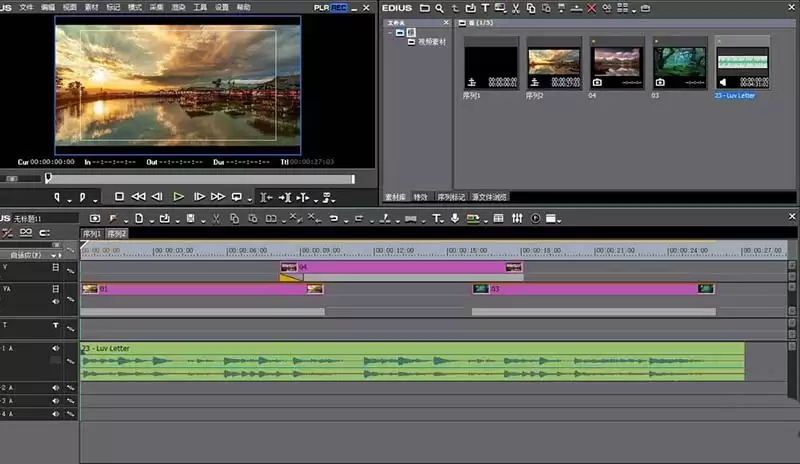Screen dimensions: 800x464
Task: Click the microphone voice-over icon
Action: (454, 218)
